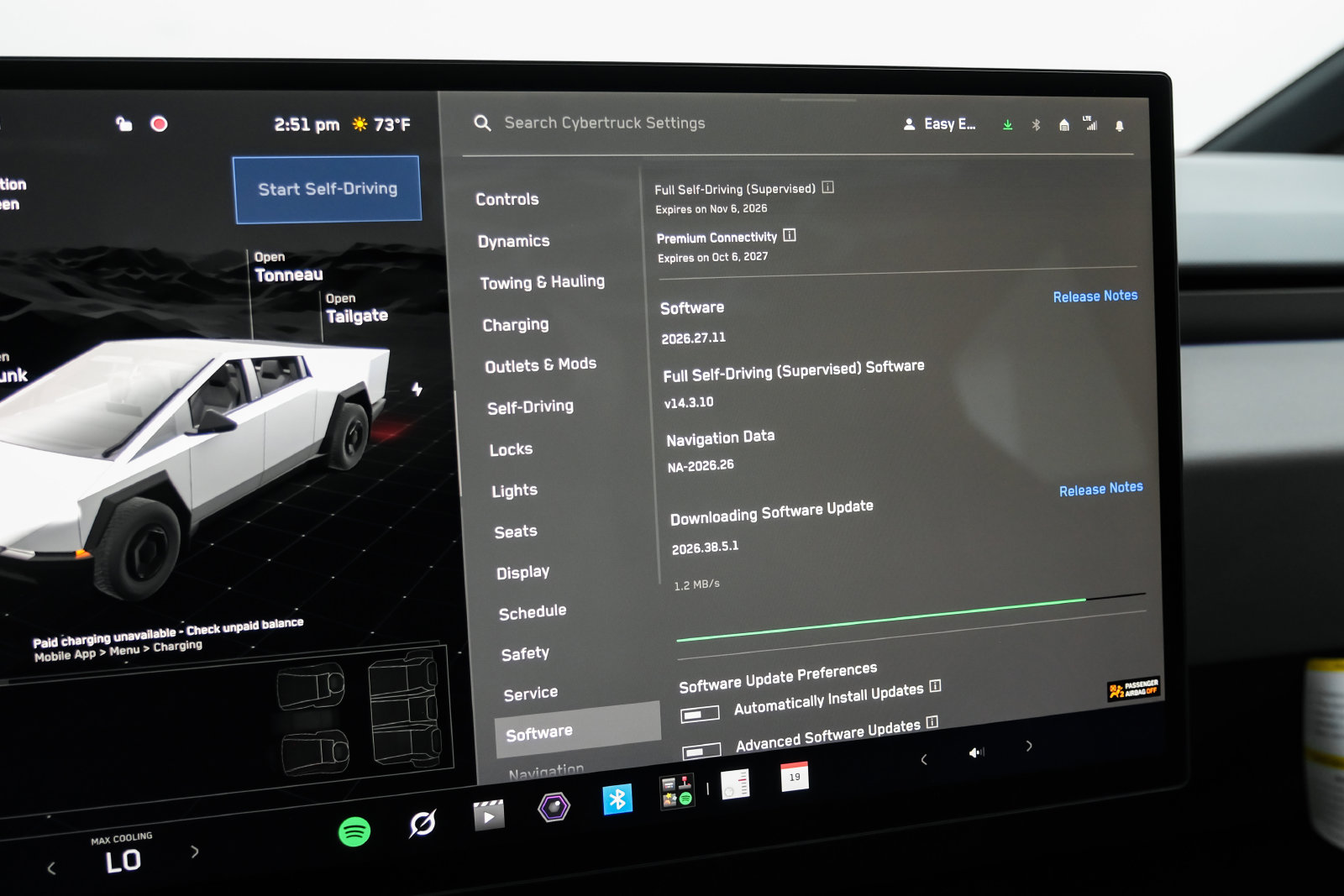This screenshot has height=896, width=1344.
Task: Open the dashcam viewer hexagon icon
Action: point(554,807)
